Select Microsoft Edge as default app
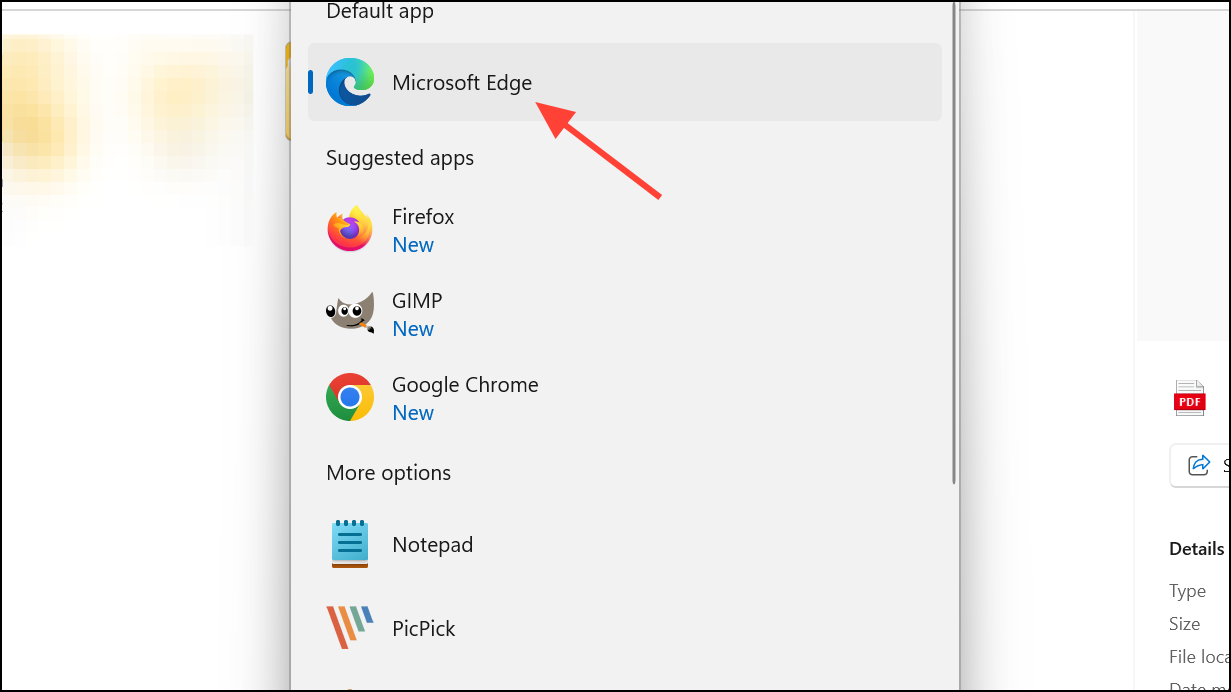1231x692 pixels. 625,82
